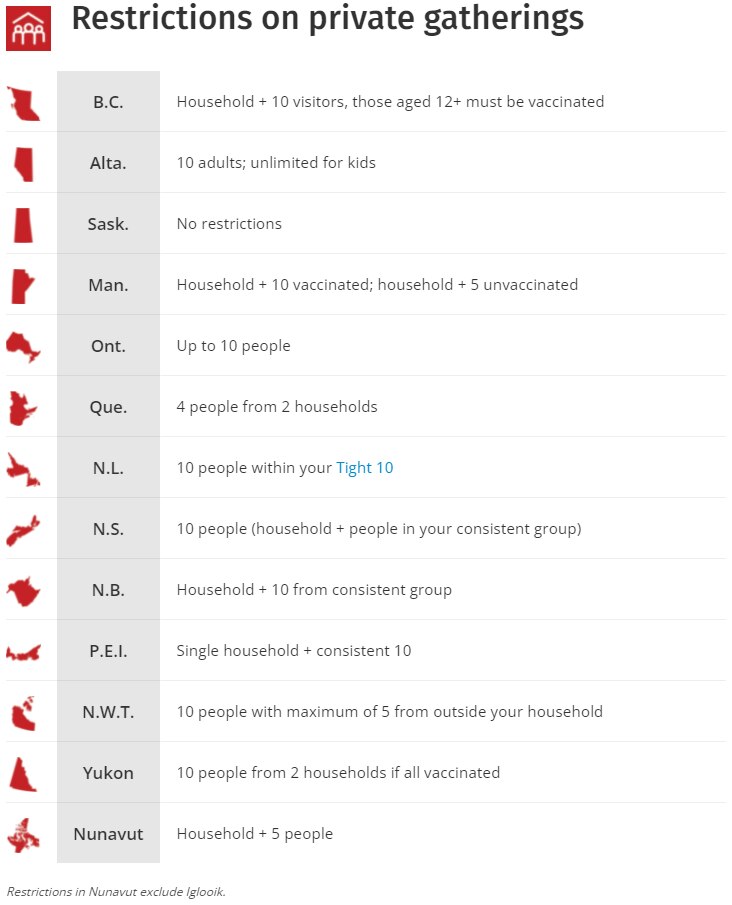Select the Ontario province map icon
Screen dimensions: 732x905
(22, 346)
